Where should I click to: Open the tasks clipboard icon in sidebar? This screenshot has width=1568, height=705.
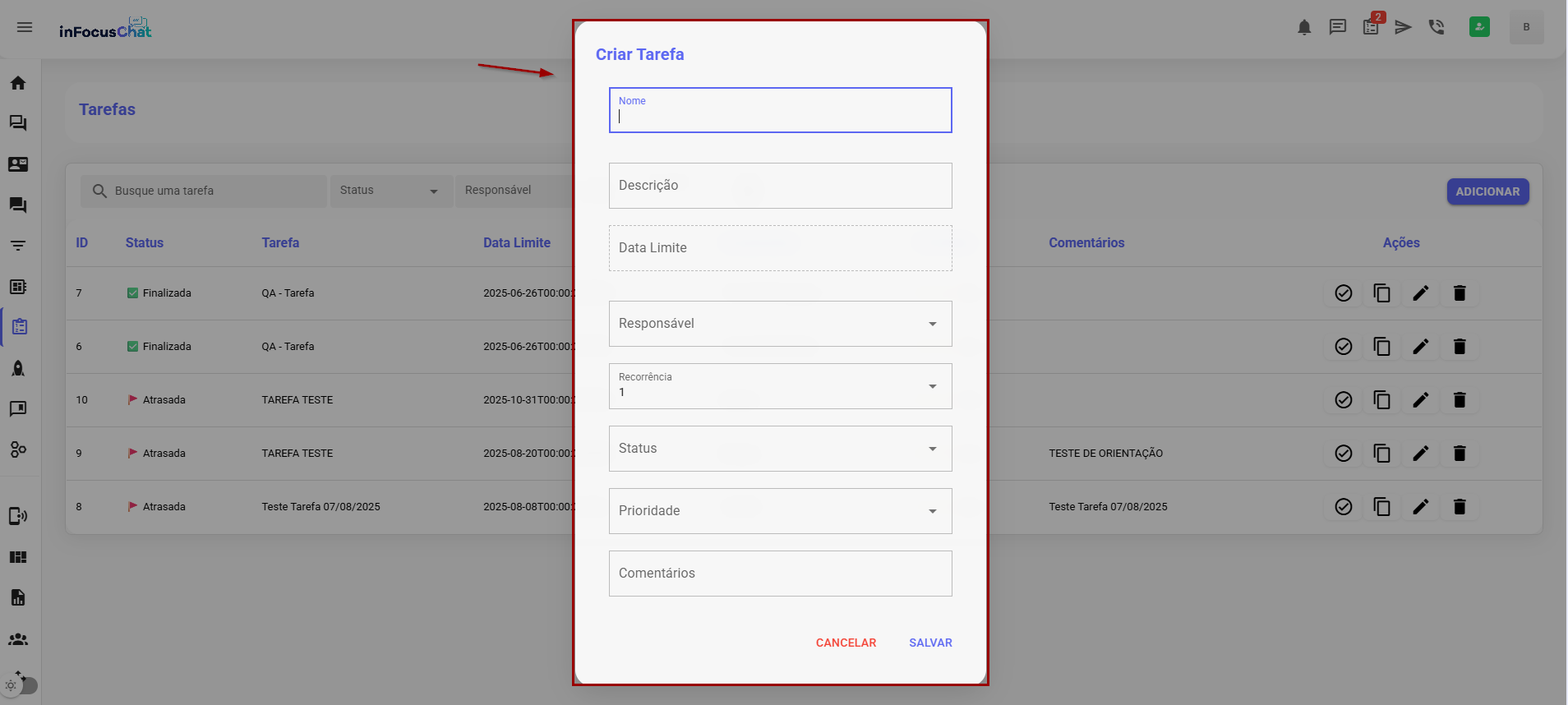click(x=19, y=327)
